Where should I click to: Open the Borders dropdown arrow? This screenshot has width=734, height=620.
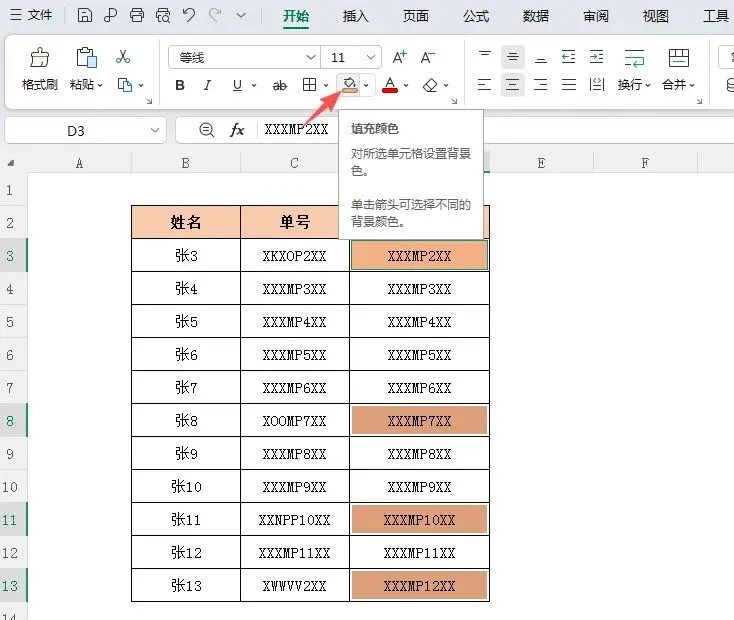click(x=326, y=85)
